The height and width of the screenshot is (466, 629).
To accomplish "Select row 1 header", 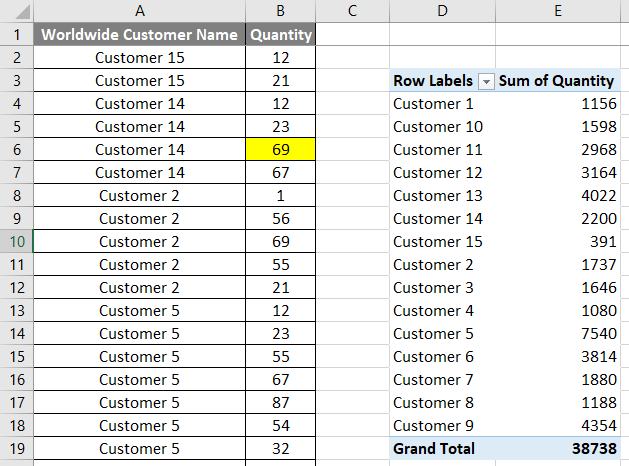I will coord(16,34).
